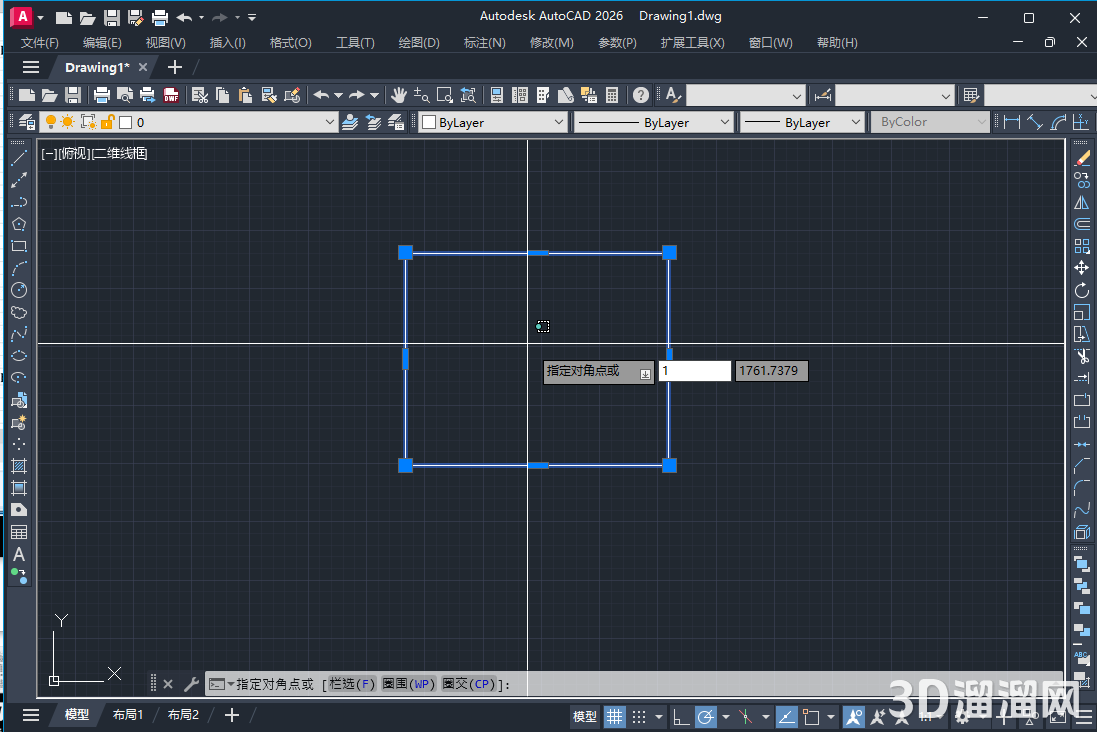Click the dynamic input coordinate field
1097x732 pixels.
[695, 371]
